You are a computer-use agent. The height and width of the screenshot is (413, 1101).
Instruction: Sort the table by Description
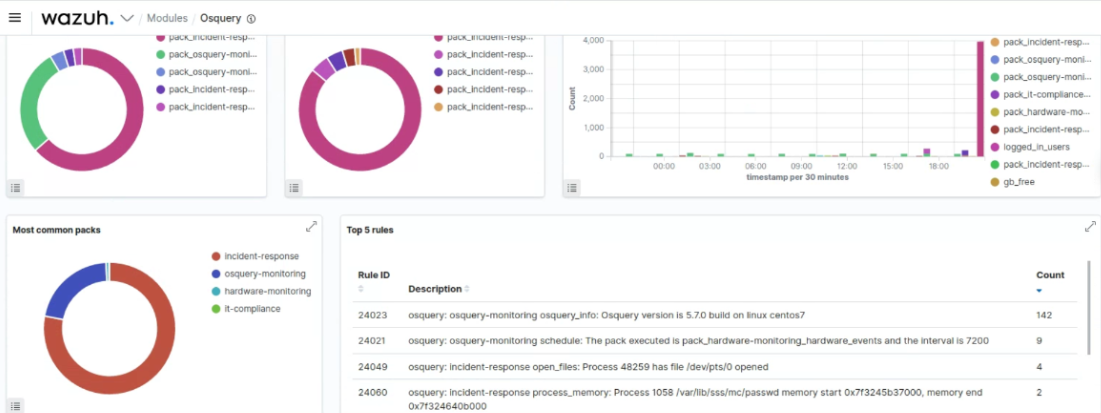[467, 289]
